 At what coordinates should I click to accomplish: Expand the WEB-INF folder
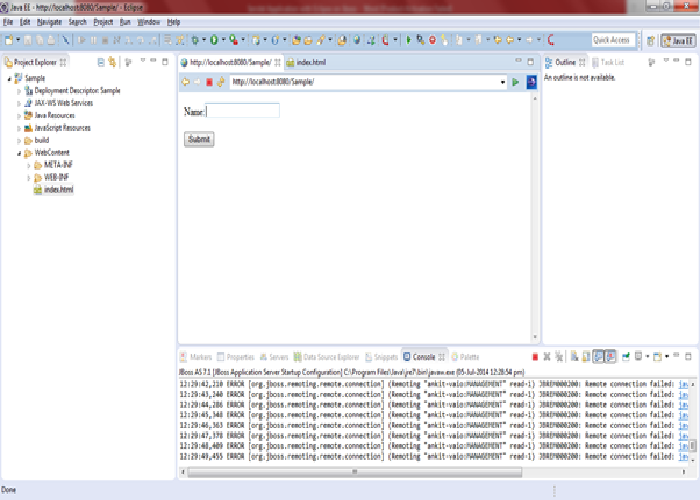click(x=29, y=178)
